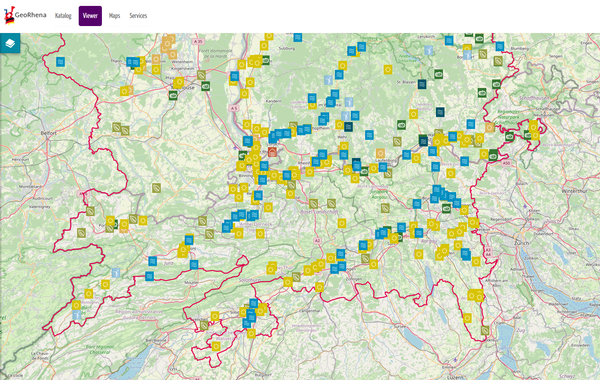Select the red house marker near Basel
600x380 pixels.
point(272,152)
